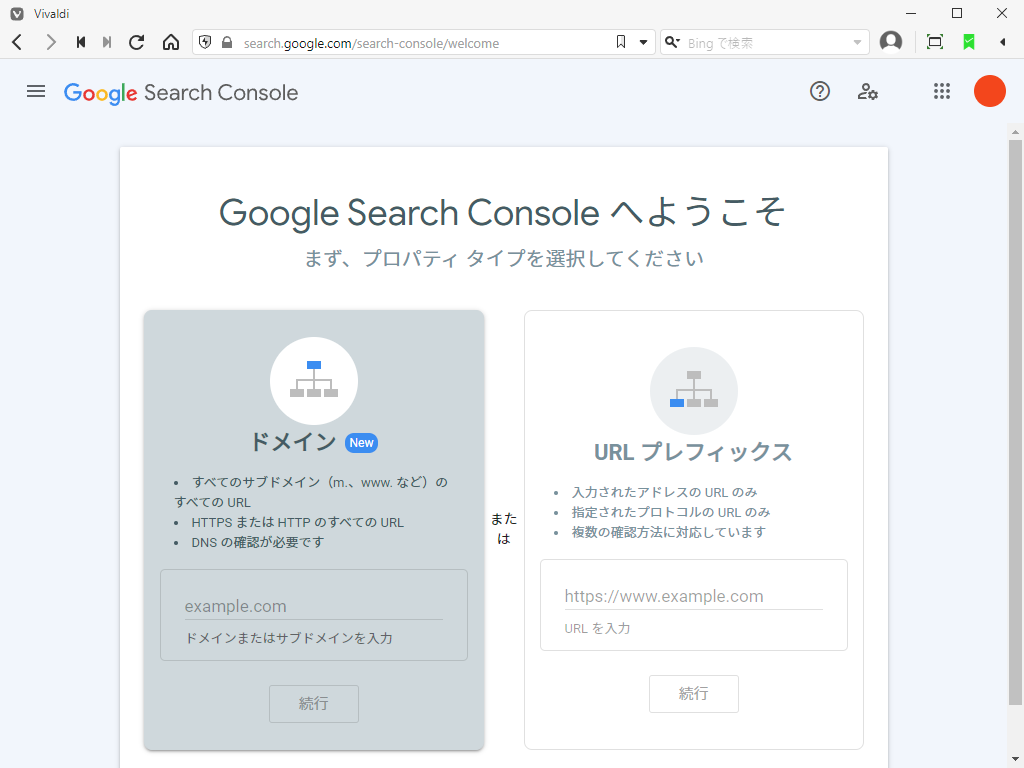Click text DNS の確認が必要です
1024x768 pixels.
coord(257,542)
